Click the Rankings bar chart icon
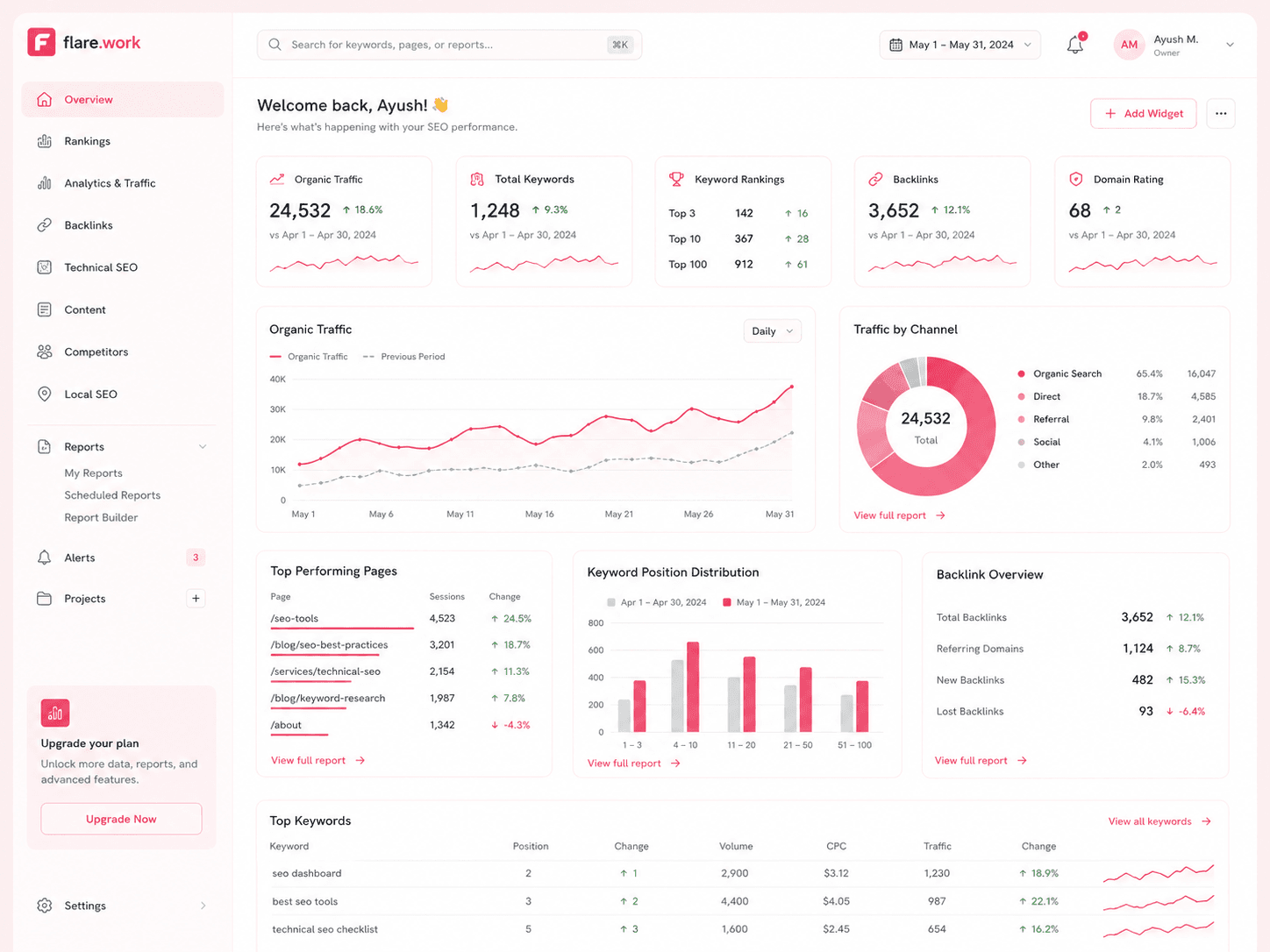1270x952 pixels. click(x=45, y=141)
